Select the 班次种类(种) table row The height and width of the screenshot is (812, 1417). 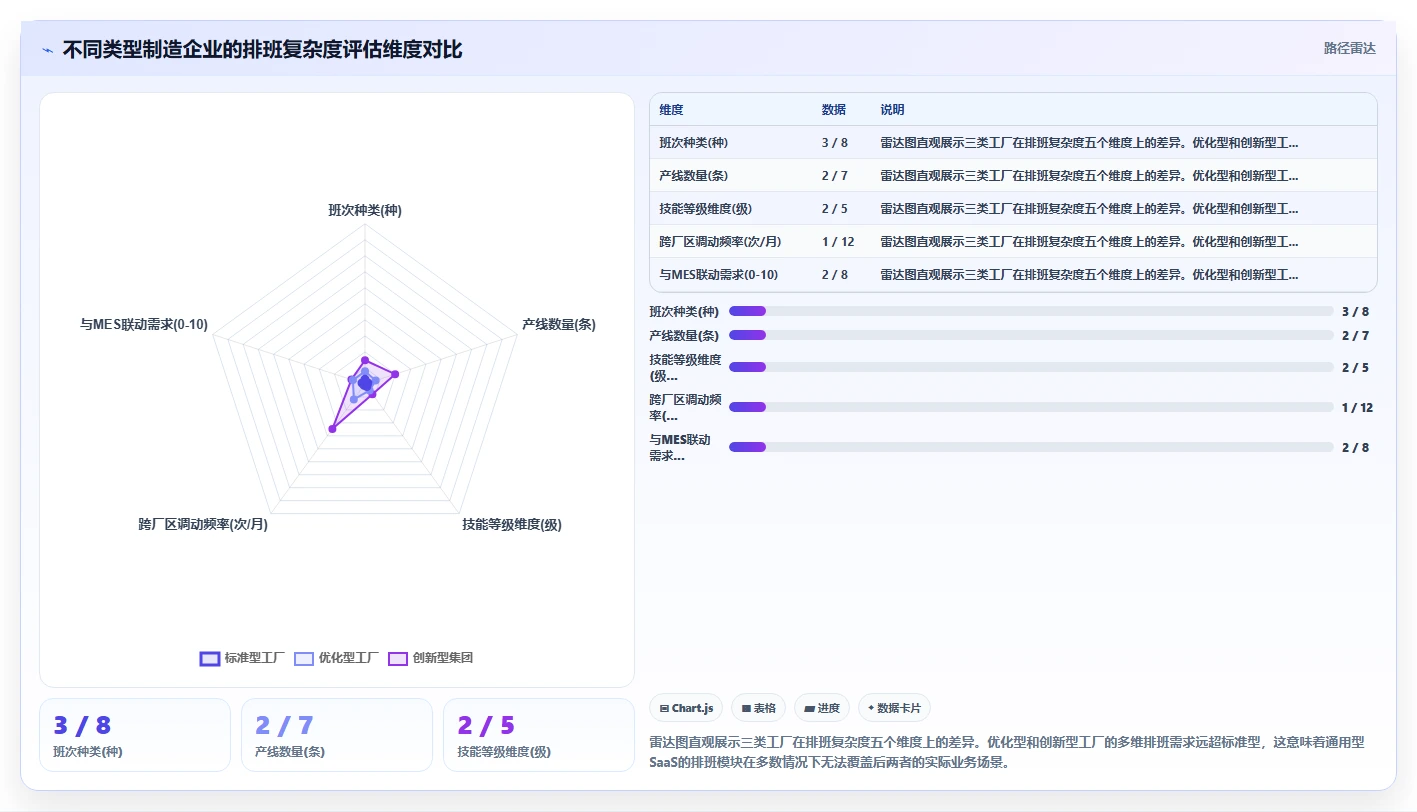[x=1013, y=142]
